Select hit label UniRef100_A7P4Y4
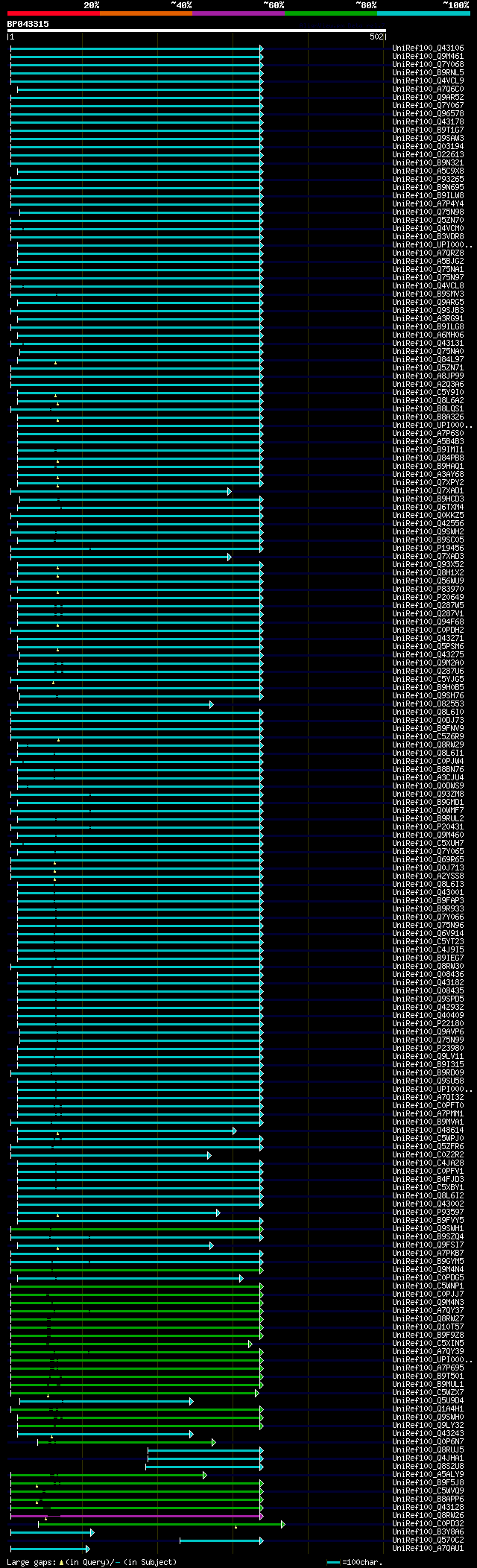Viewport: 477px width, 1568px height. pos(428,204)
